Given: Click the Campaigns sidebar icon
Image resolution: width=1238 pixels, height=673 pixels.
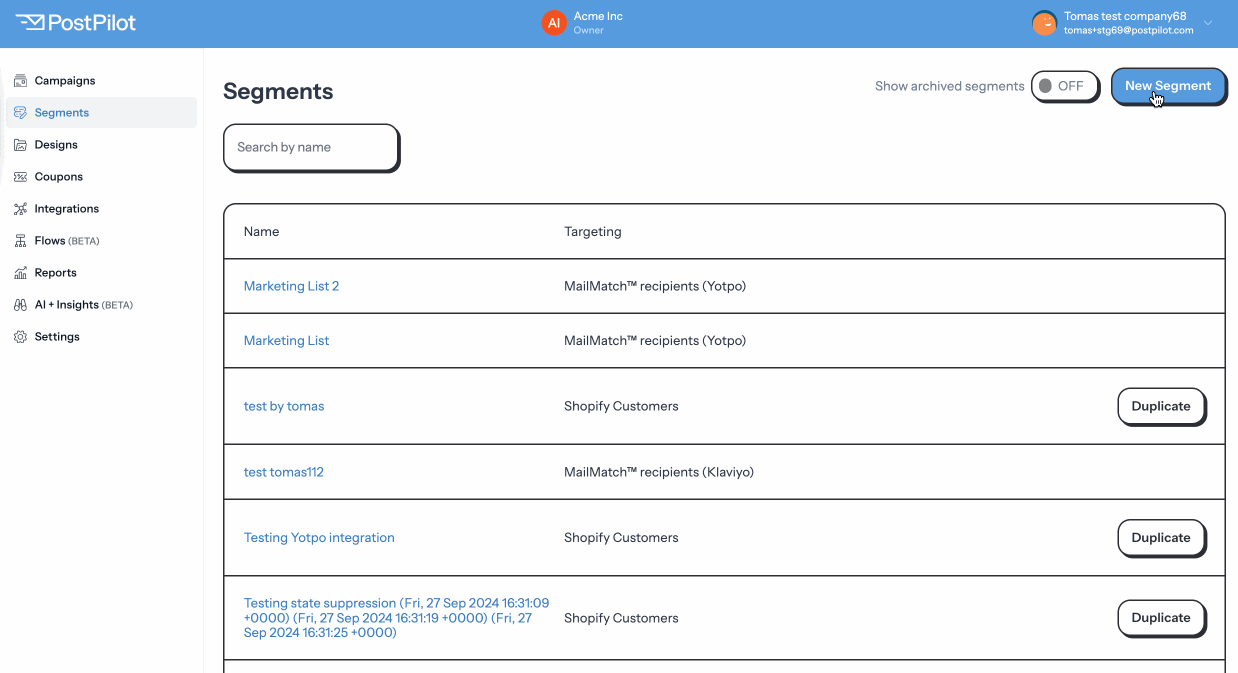Looking at the screenshot, I should [x=20, y=81].
